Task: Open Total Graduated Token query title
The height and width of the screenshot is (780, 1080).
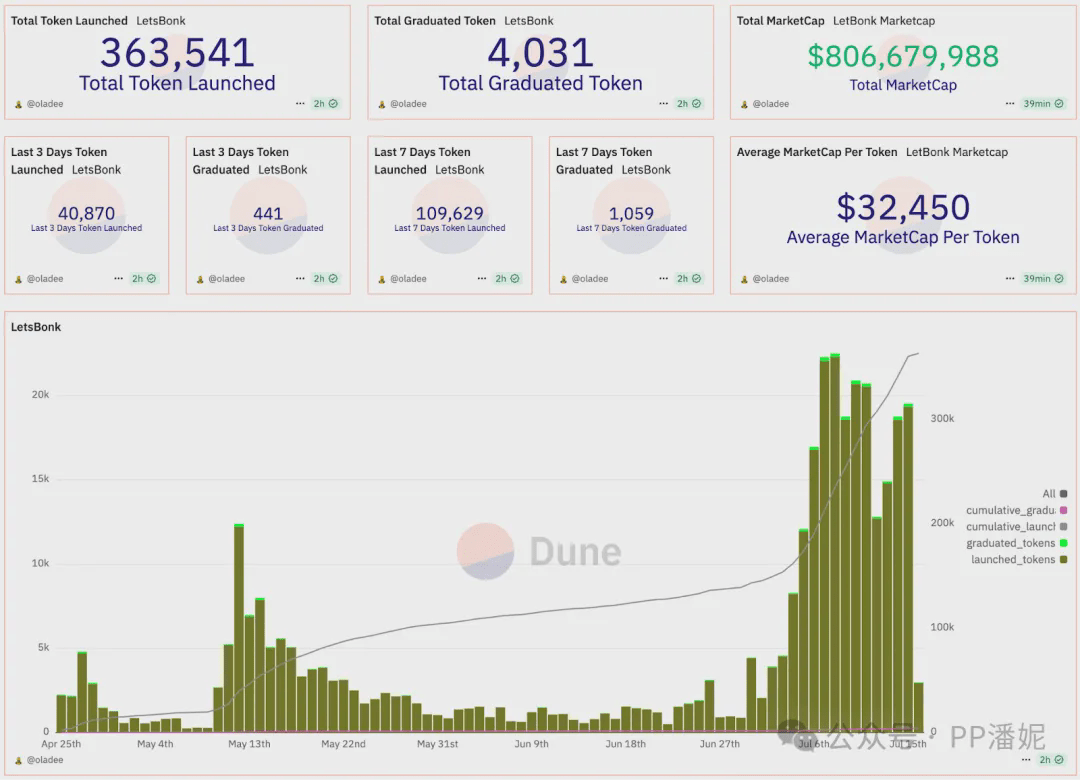Action: (435, 21)
